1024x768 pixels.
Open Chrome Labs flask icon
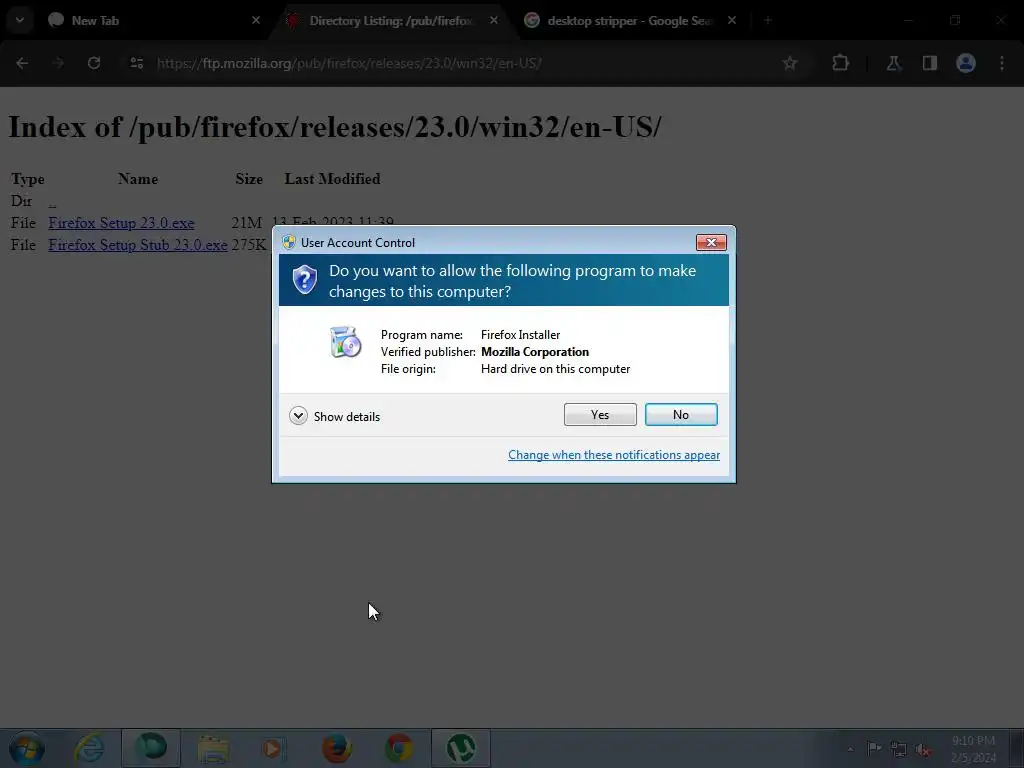click(x=893, y=63)
